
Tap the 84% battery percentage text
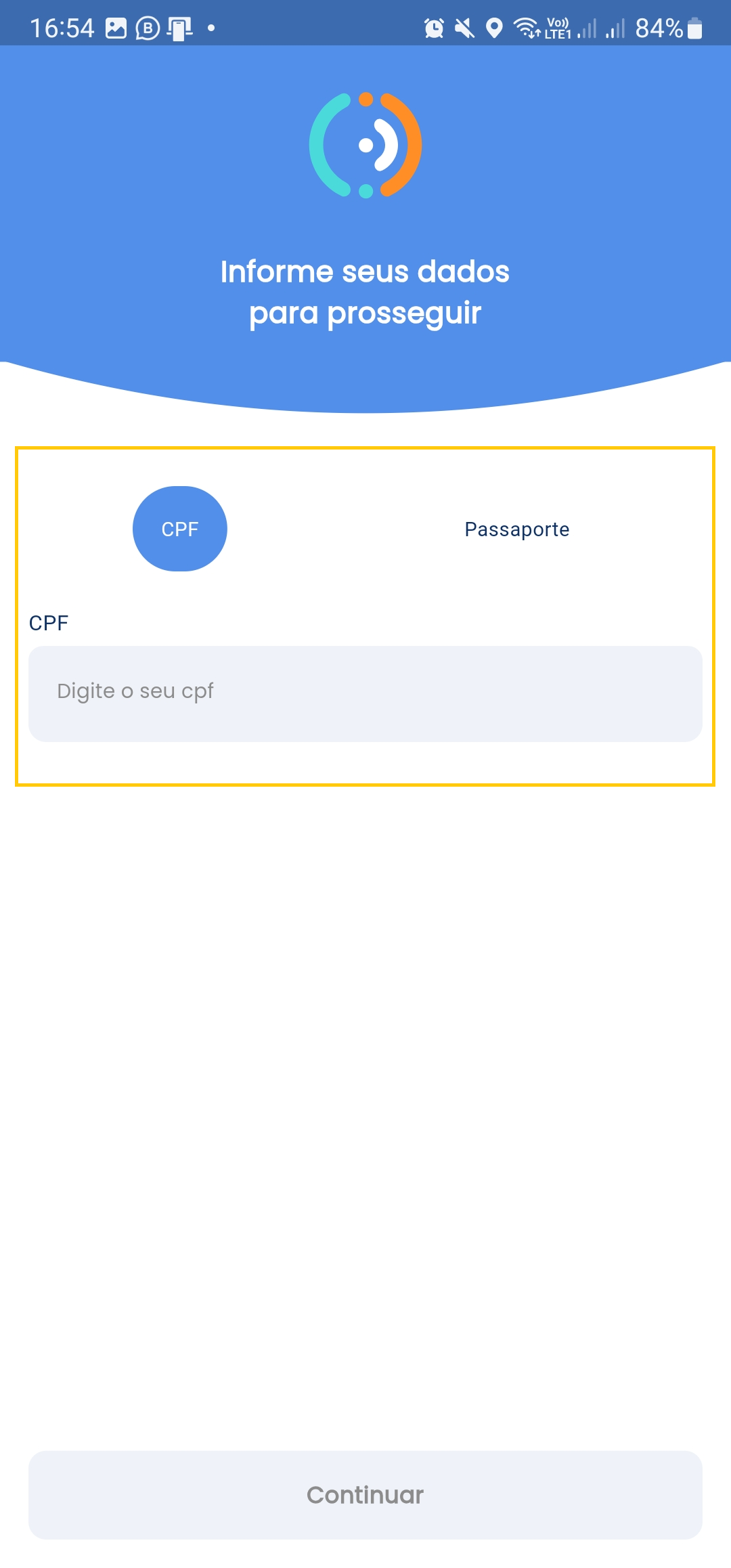659,28
